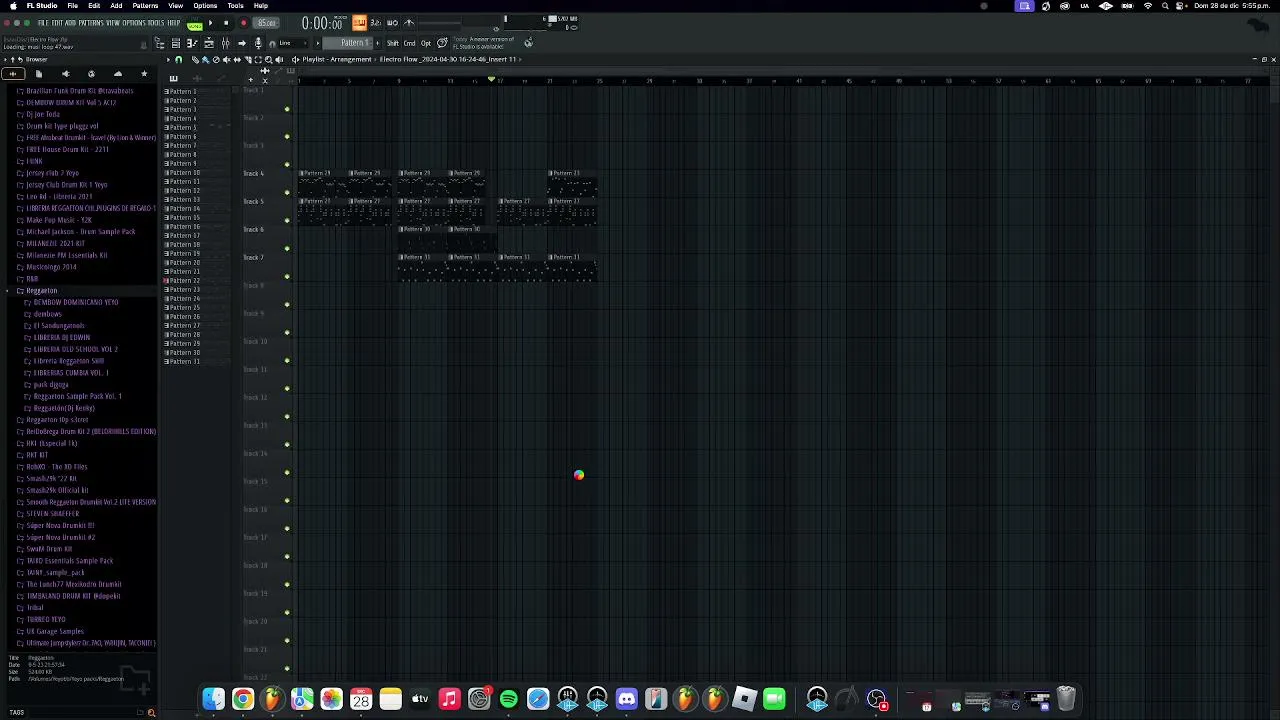The height and width of the screenshot is (720, 1280).
Task: Click the Browser cloud tab icon
Action: [x=117, y=74]
